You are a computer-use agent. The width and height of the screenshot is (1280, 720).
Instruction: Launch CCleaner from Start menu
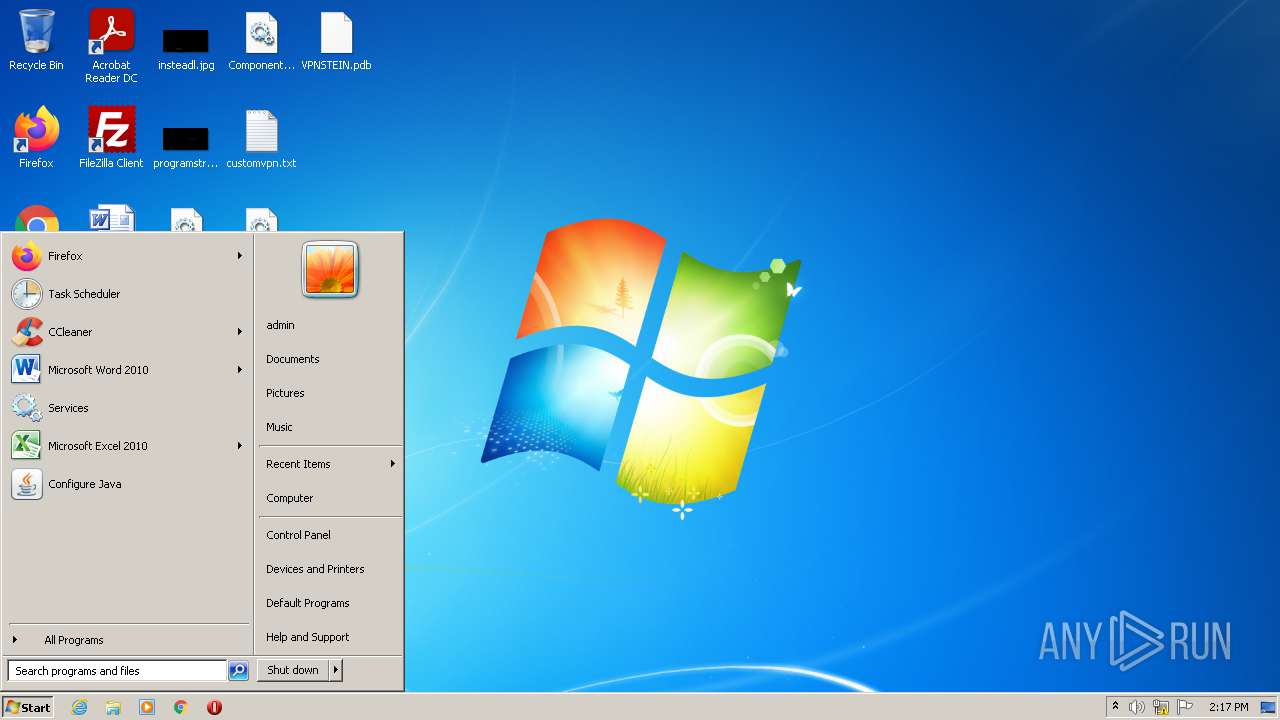click(128, 332)
